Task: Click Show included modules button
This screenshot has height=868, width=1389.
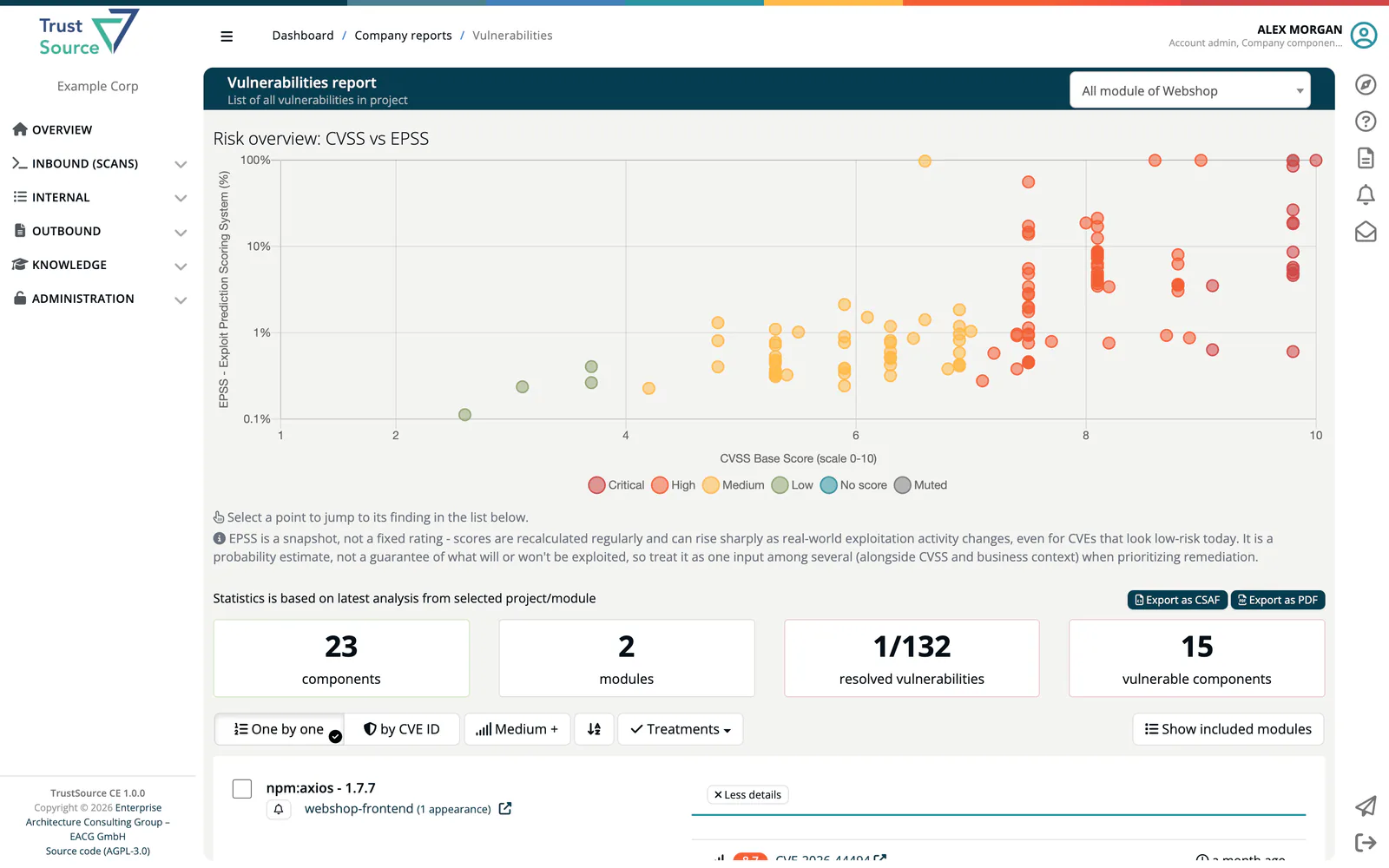Action: [1228, 729]
